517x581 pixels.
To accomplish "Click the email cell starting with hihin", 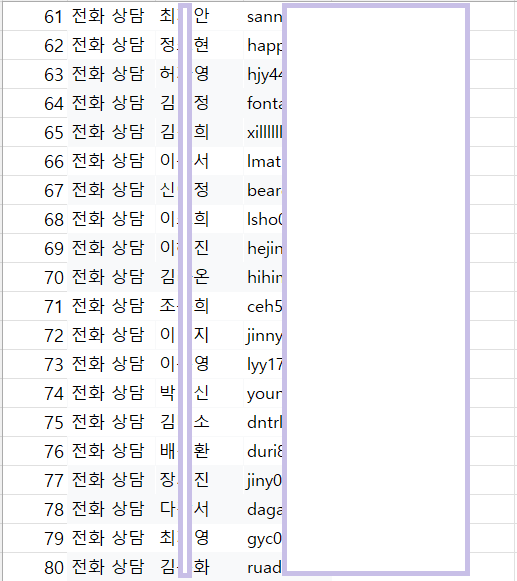I will click(264, 277).
